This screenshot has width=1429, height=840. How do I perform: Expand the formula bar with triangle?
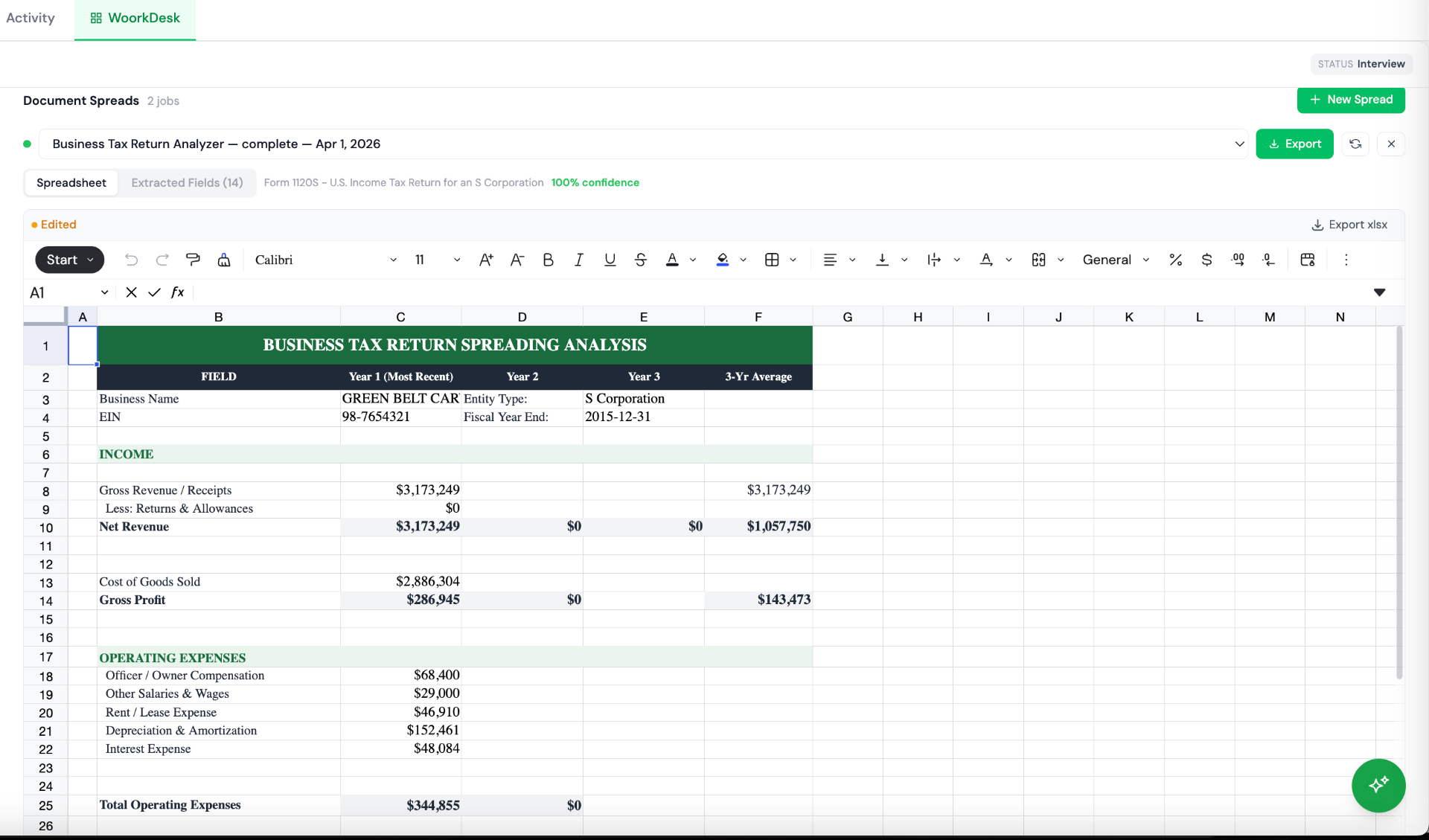1379,292
